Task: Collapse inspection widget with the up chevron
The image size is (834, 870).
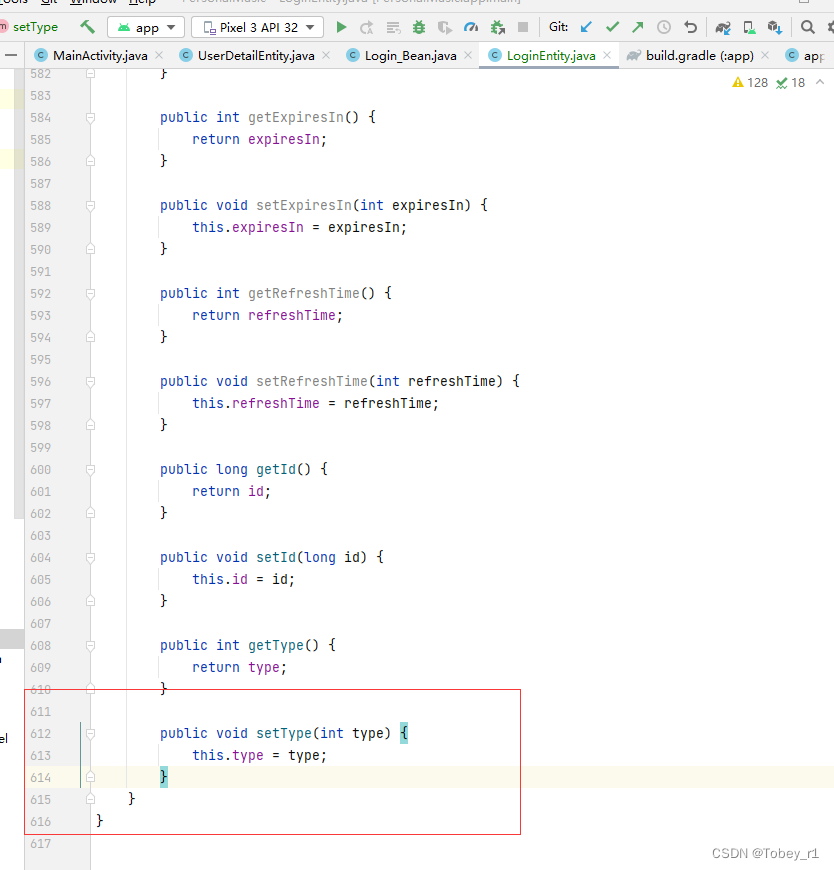Action: [820, 82]
